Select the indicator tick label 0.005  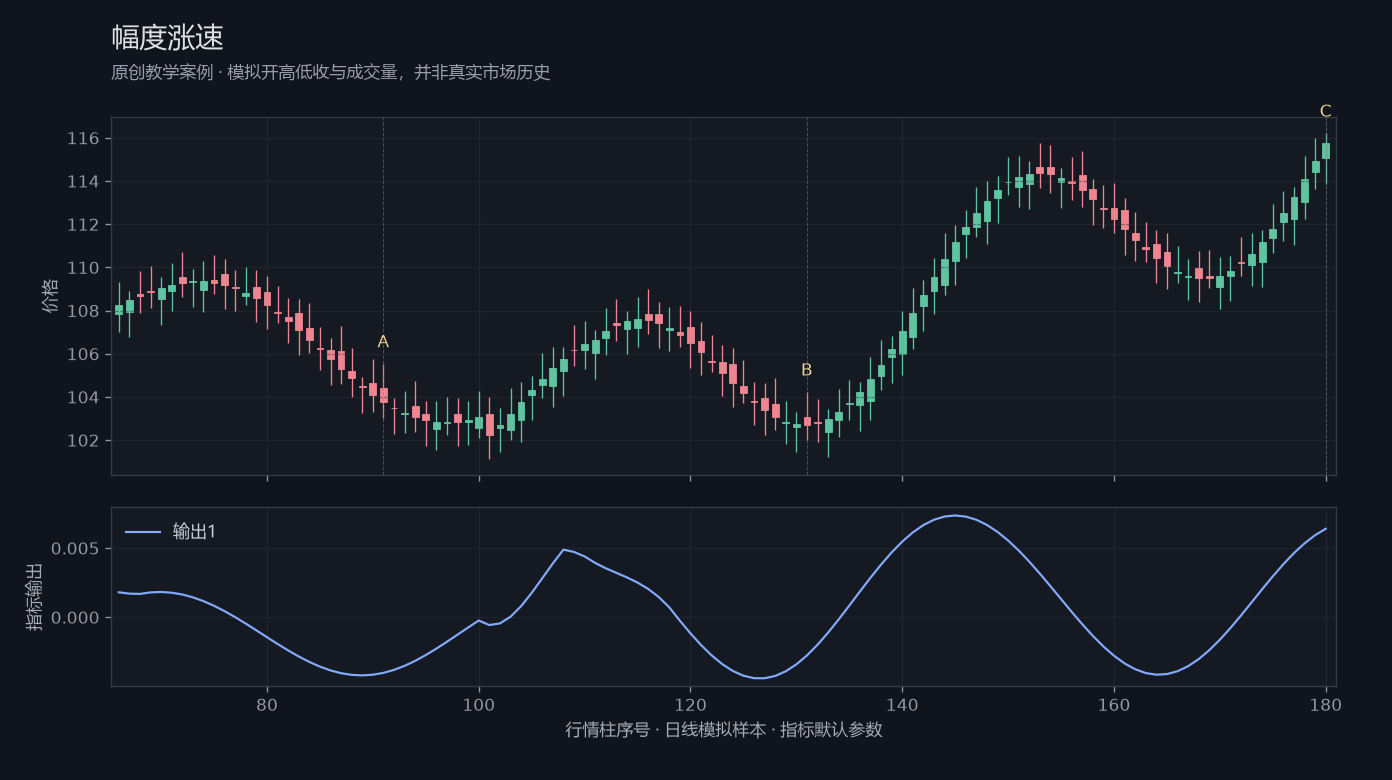(76, 549)
